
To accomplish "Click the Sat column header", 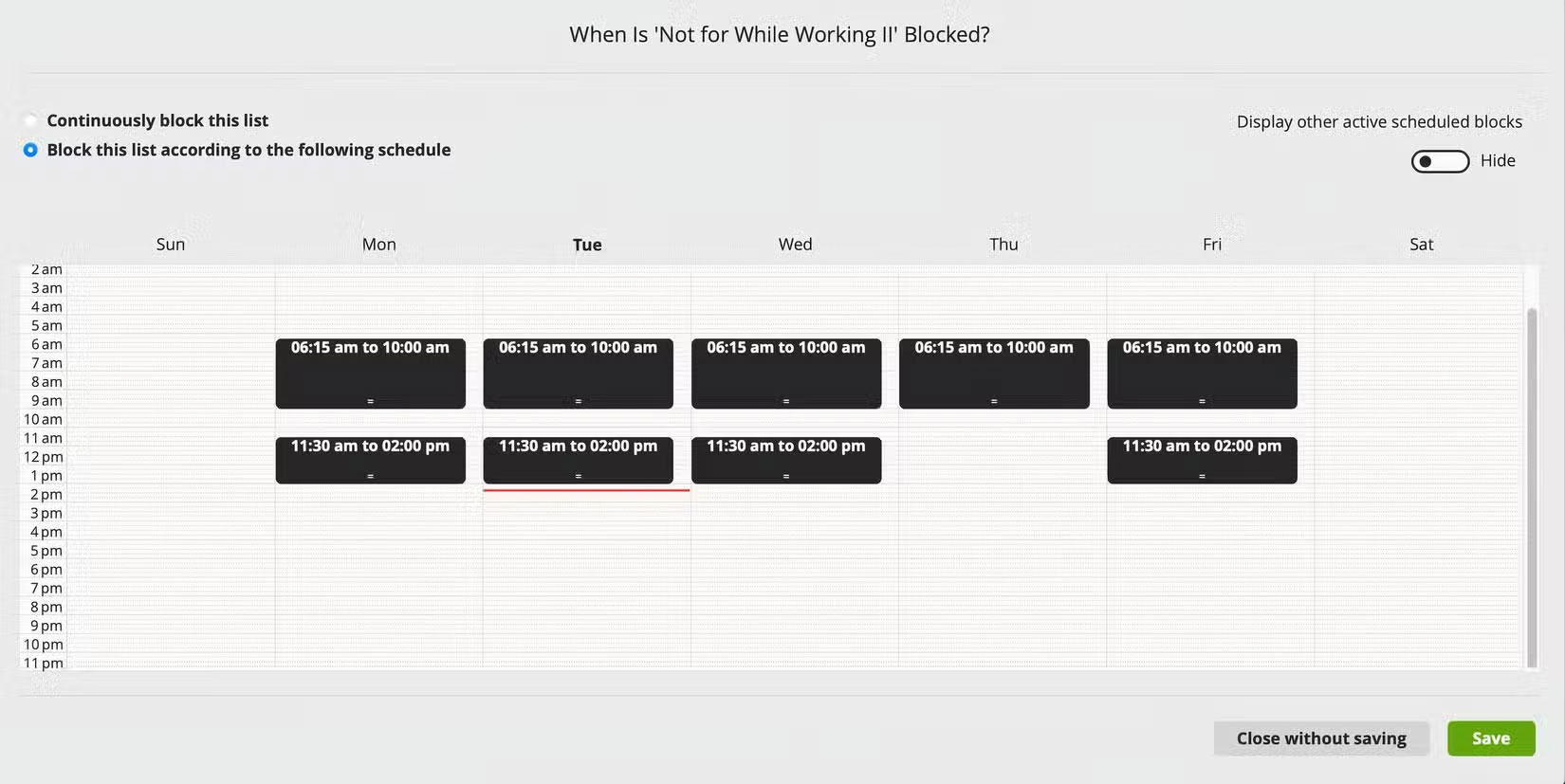I will coord(1421,245).
